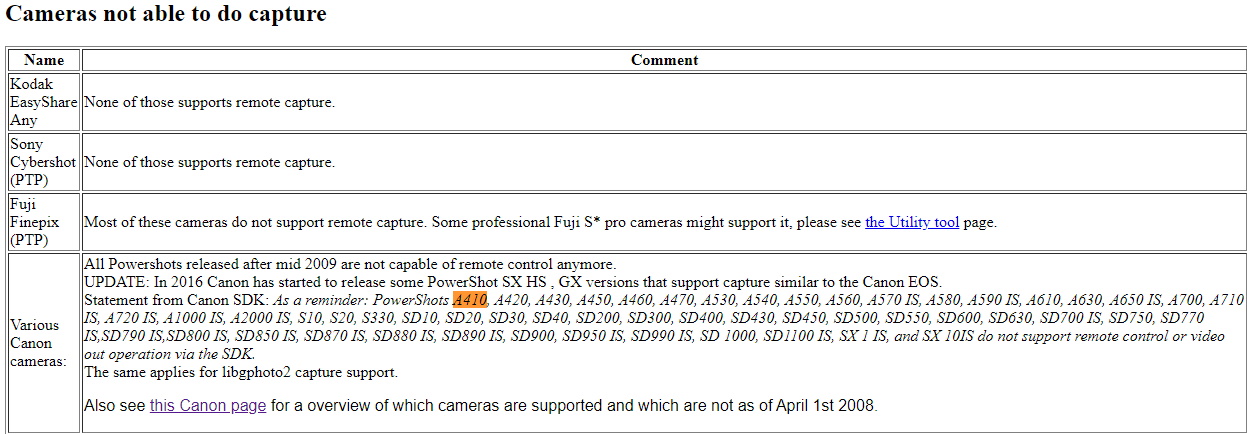Click the highlighted A410 text
The image size is (1247, 434).
(469, 300)
